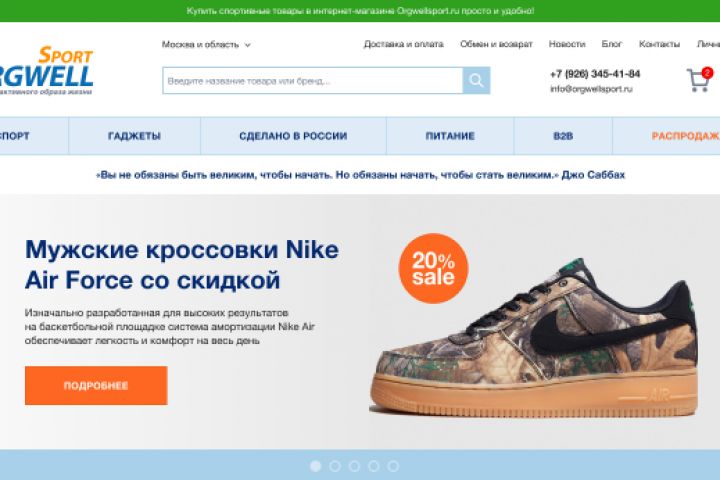This screenshot has width=720, height=480.
Task: Click the magnifier search button
Action: [476, 80]
